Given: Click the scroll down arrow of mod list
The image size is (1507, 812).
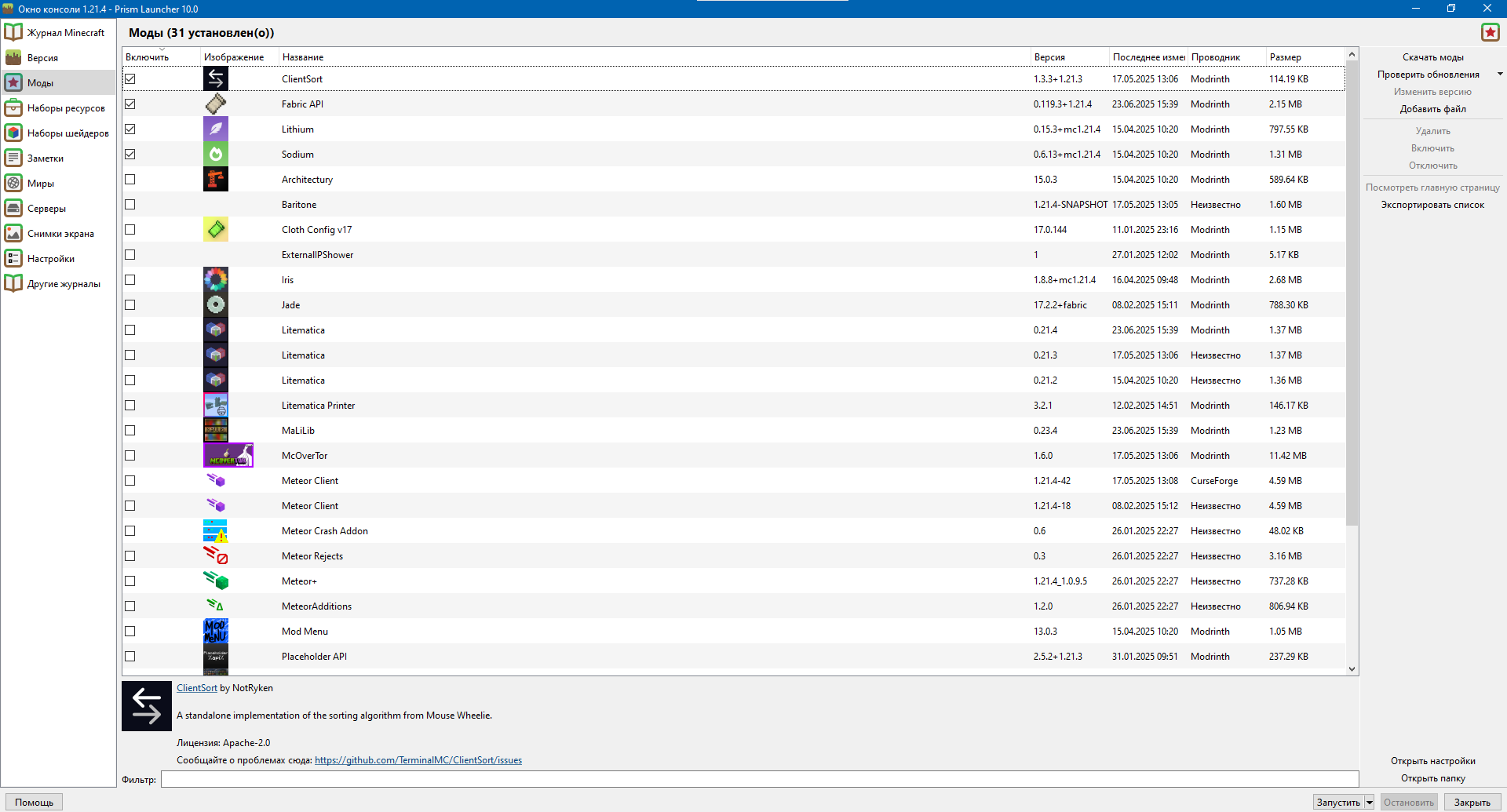Looking at the screenshot, I should 1352,669.
